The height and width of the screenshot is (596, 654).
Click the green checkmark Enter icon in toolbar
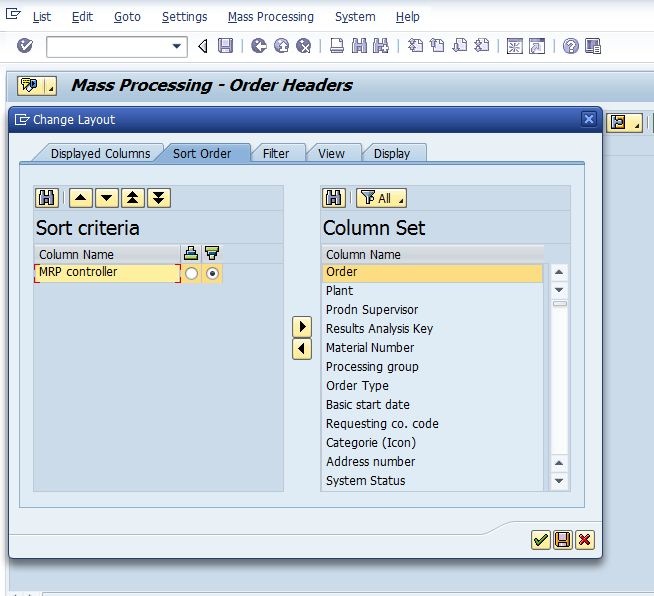pyautogui.click(x=25, y=45)
